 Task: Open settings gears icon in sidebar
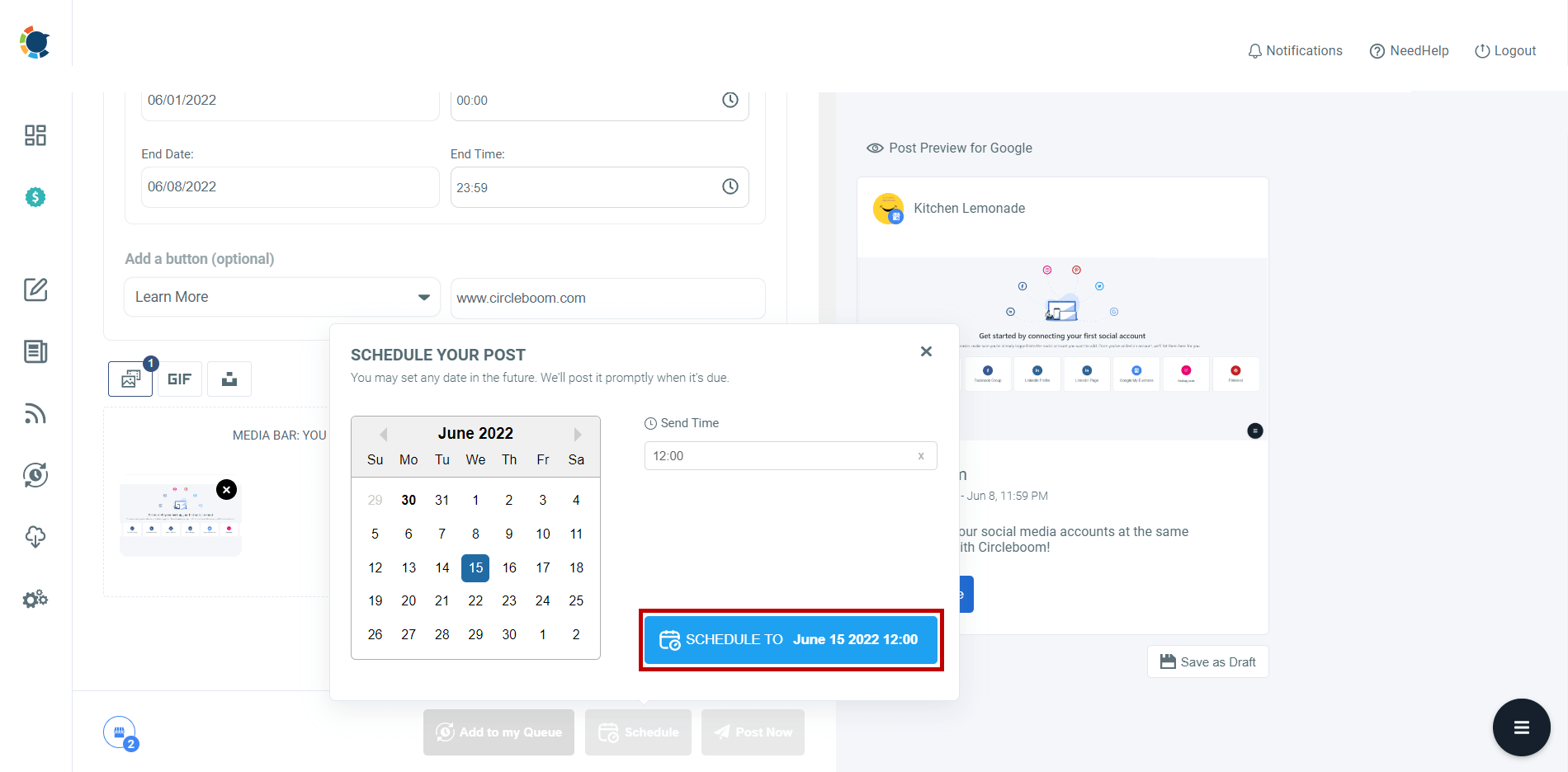(x=35, y=599)
